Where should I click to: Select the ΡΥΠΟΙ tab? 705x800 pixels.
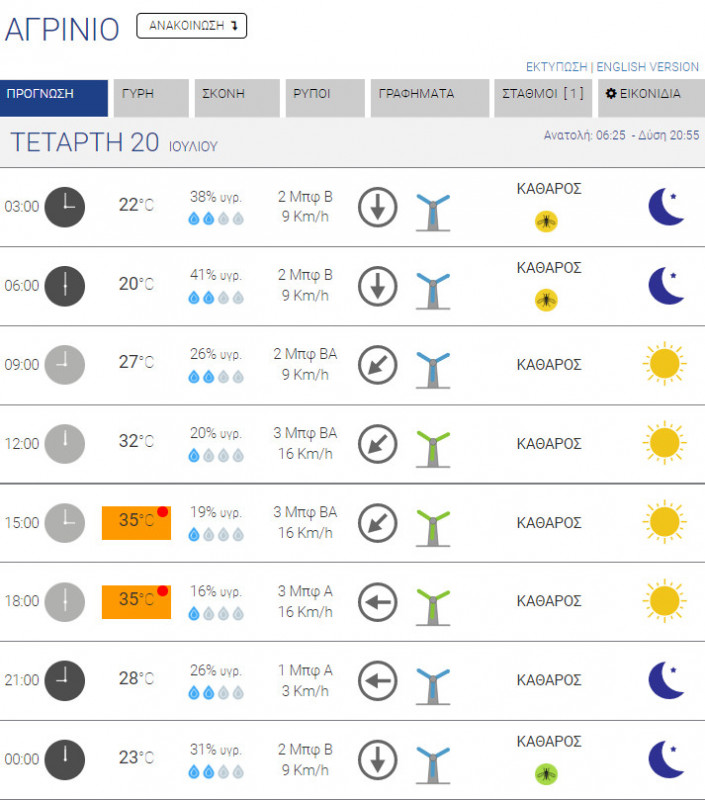coord(324,95)
